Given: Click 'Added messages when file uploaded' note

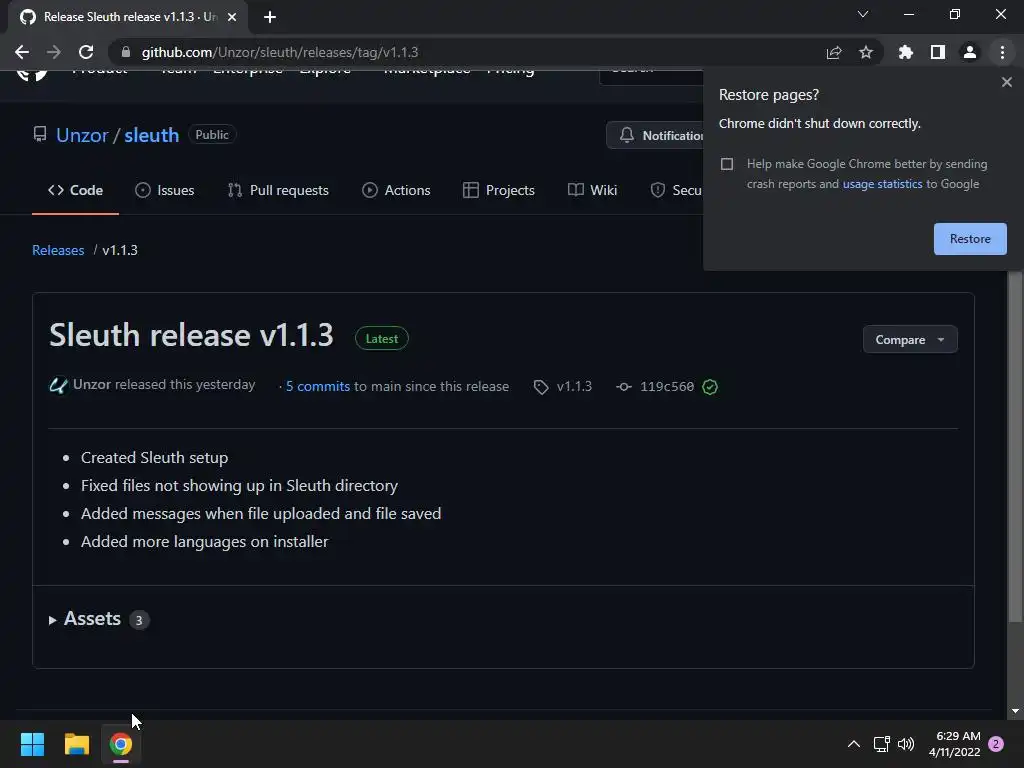Looking at the screenshot, I should click(x=261, y=513).
